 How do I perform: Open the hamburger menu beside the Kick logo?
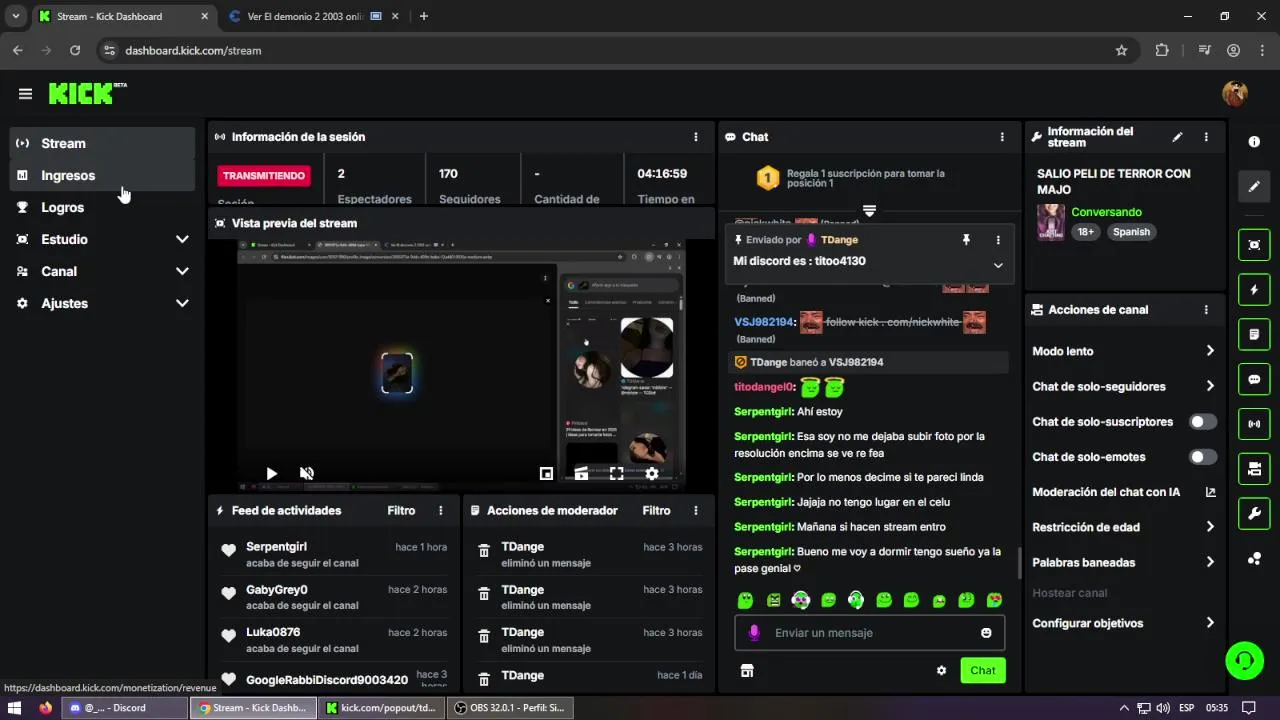pos(26,94)
